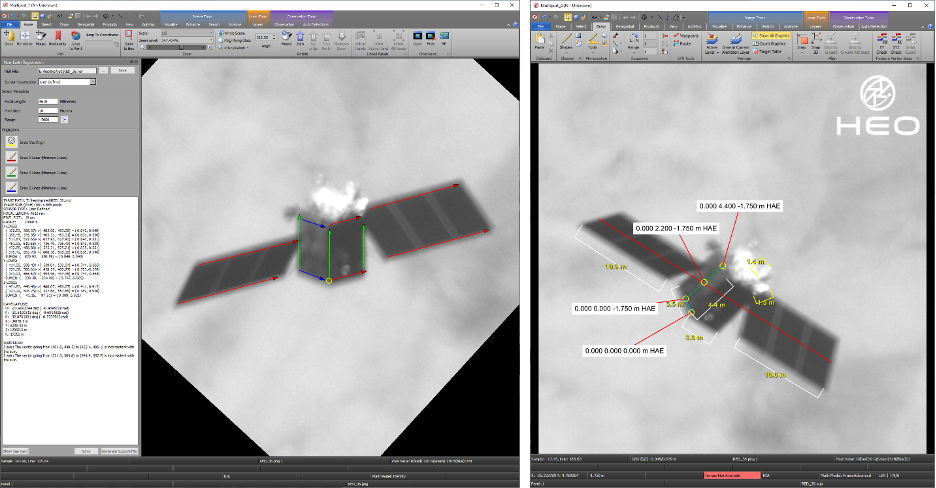This screenshot has height=488, width=936.
Task: Select the Glove tool in left window
Action: [x=9, y=39]
